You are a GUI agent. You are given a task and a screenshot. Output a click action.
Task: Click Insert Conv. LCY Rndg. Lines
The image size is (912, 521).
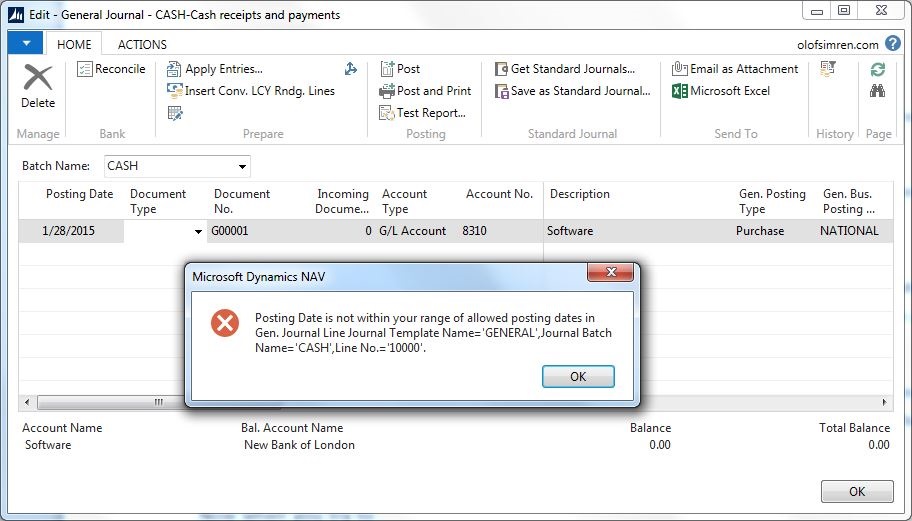coord(251,91)
